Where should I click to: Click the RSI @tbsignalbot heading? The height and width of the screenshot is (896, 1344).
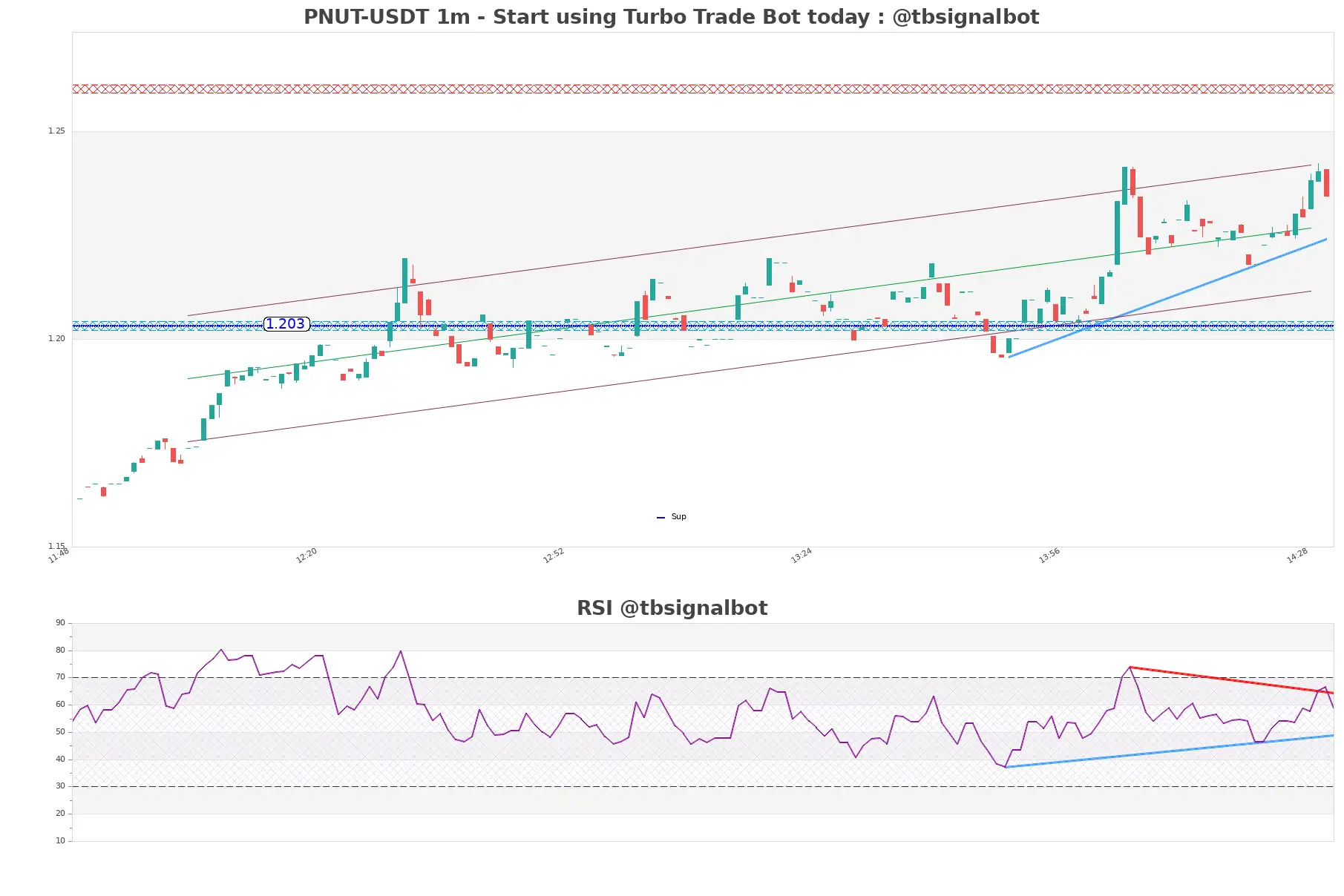click(672, 608)
